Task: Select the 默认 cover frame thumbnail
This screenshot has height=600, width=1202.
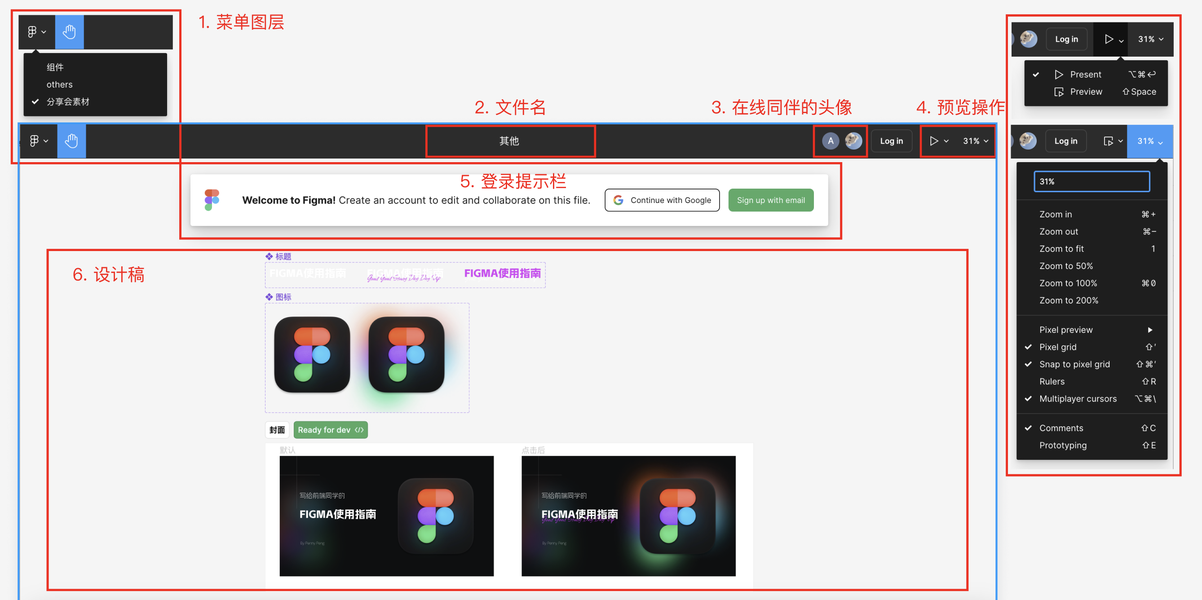Action: 386,516
